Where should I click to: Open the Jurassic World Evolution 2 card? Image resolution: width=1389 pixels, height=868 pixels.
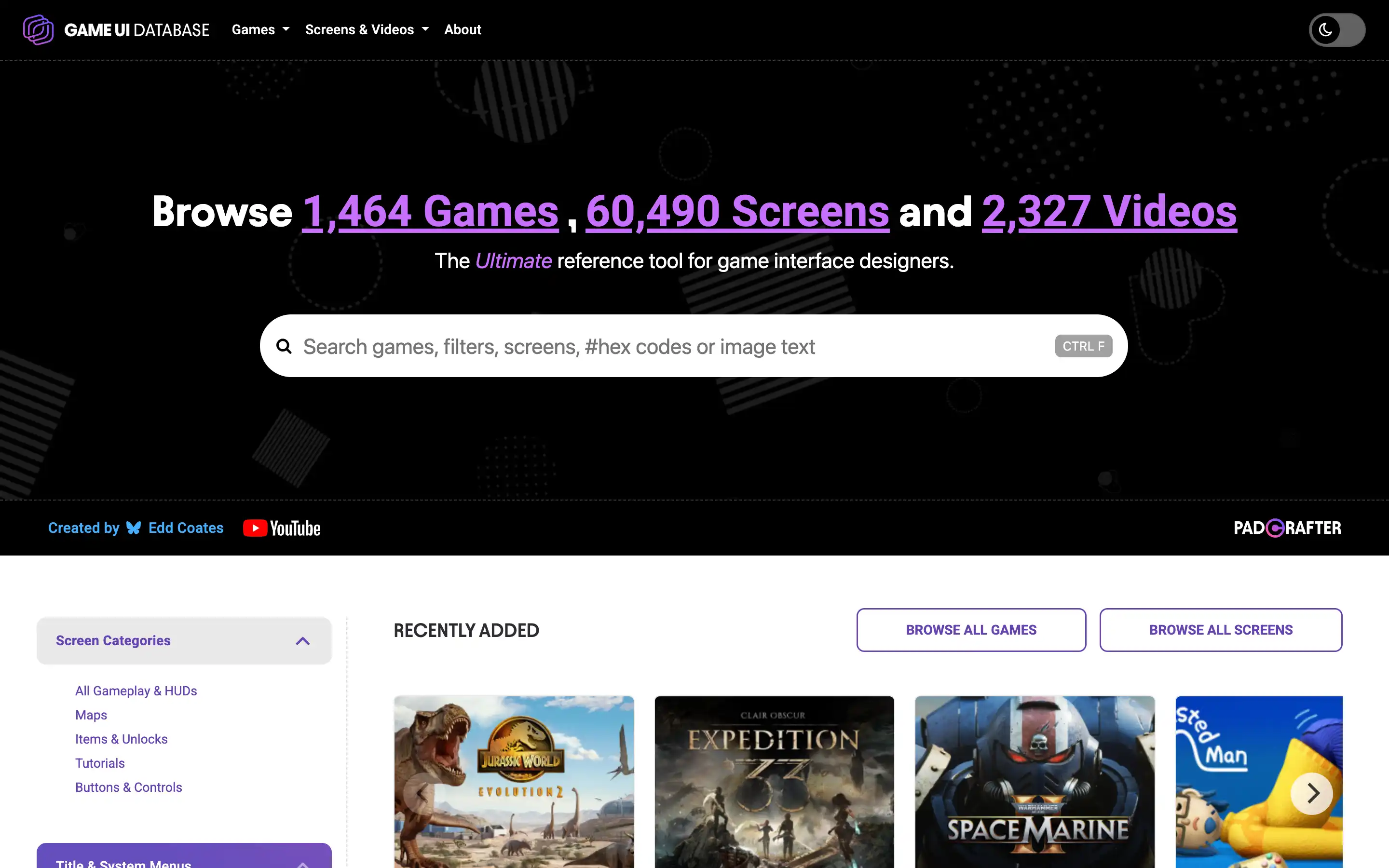(x=514, y=782)
